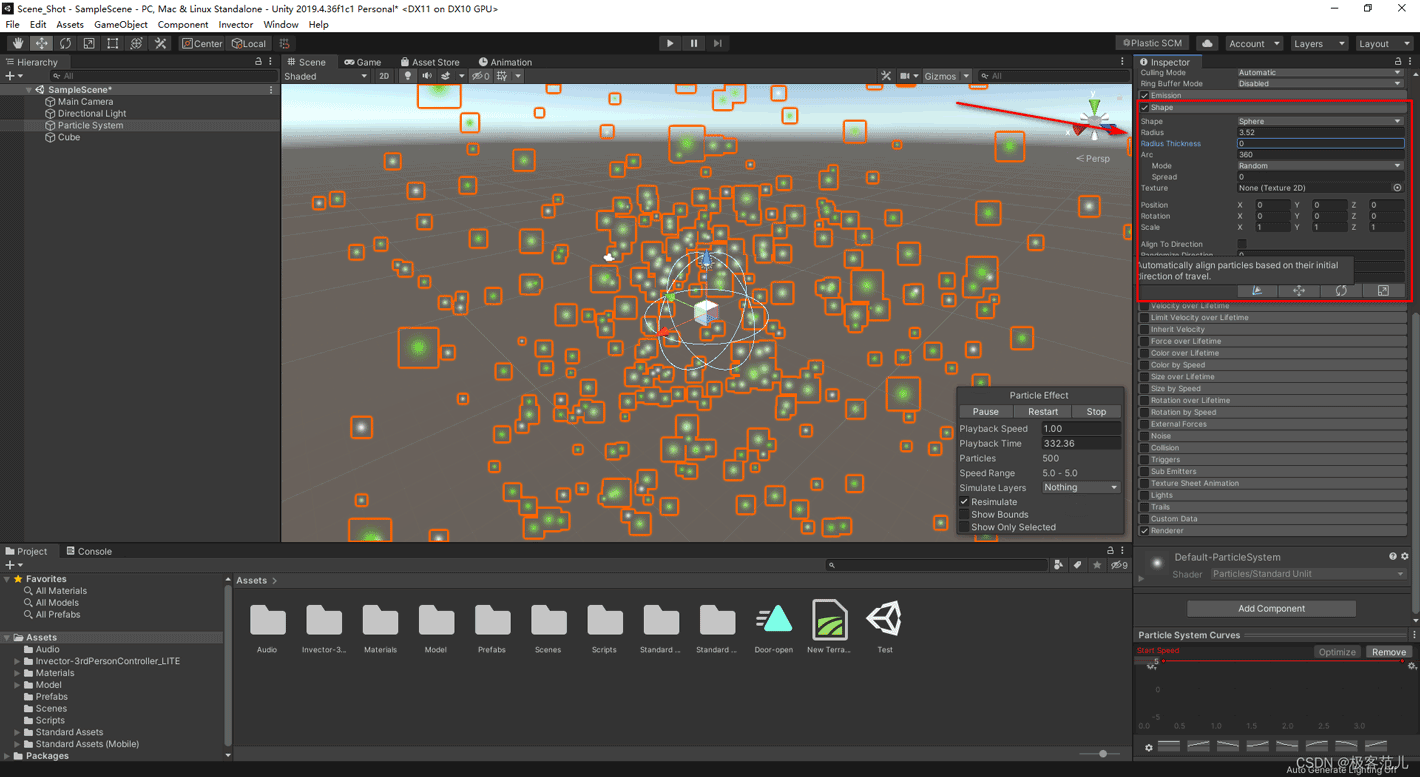Toggle 2D view mode button
1420x777 pixels.
(x=384, y=76)
